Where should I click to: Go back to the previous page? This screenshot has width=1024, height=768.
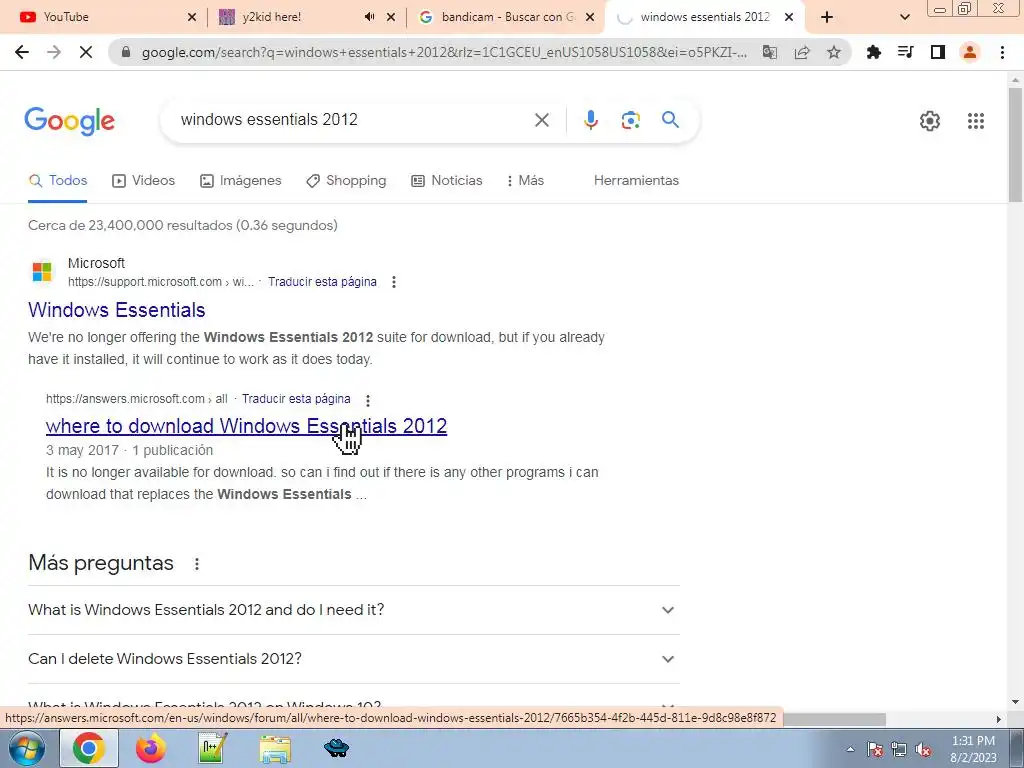click(x=22, y=52)
